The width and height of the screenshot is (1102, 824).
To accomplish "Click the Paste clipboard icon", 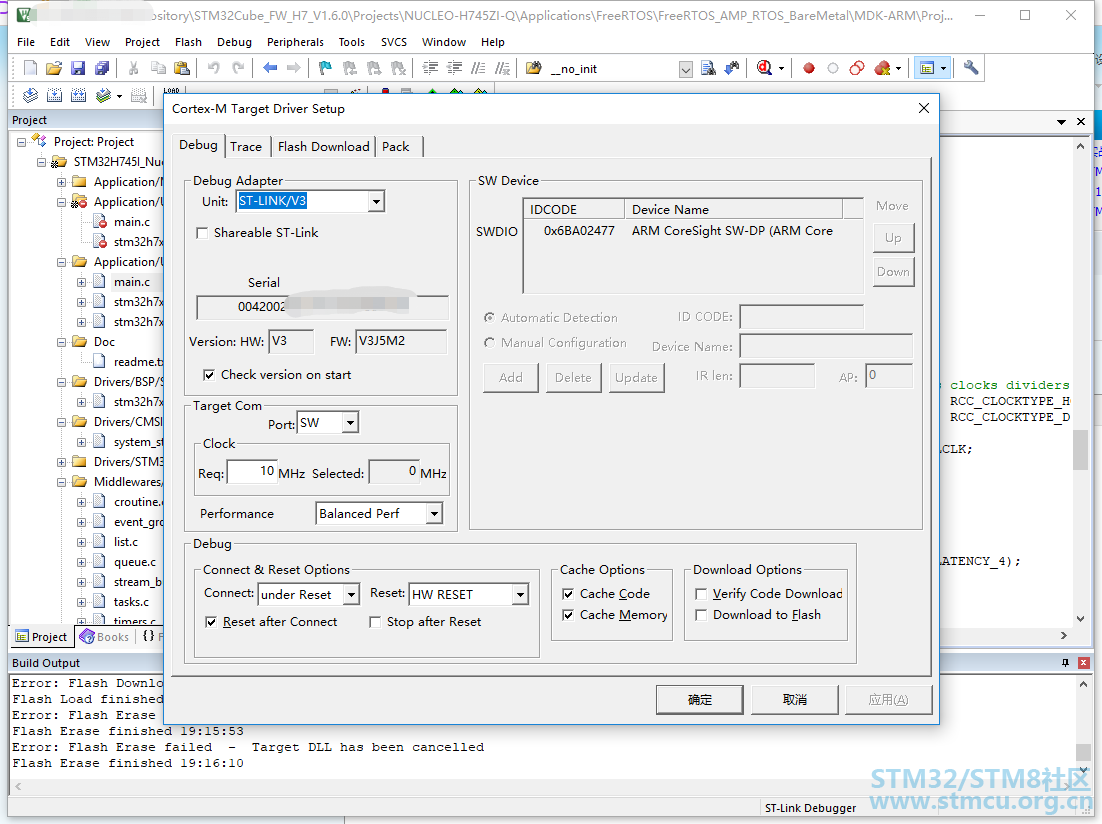I will pos(182,68).
